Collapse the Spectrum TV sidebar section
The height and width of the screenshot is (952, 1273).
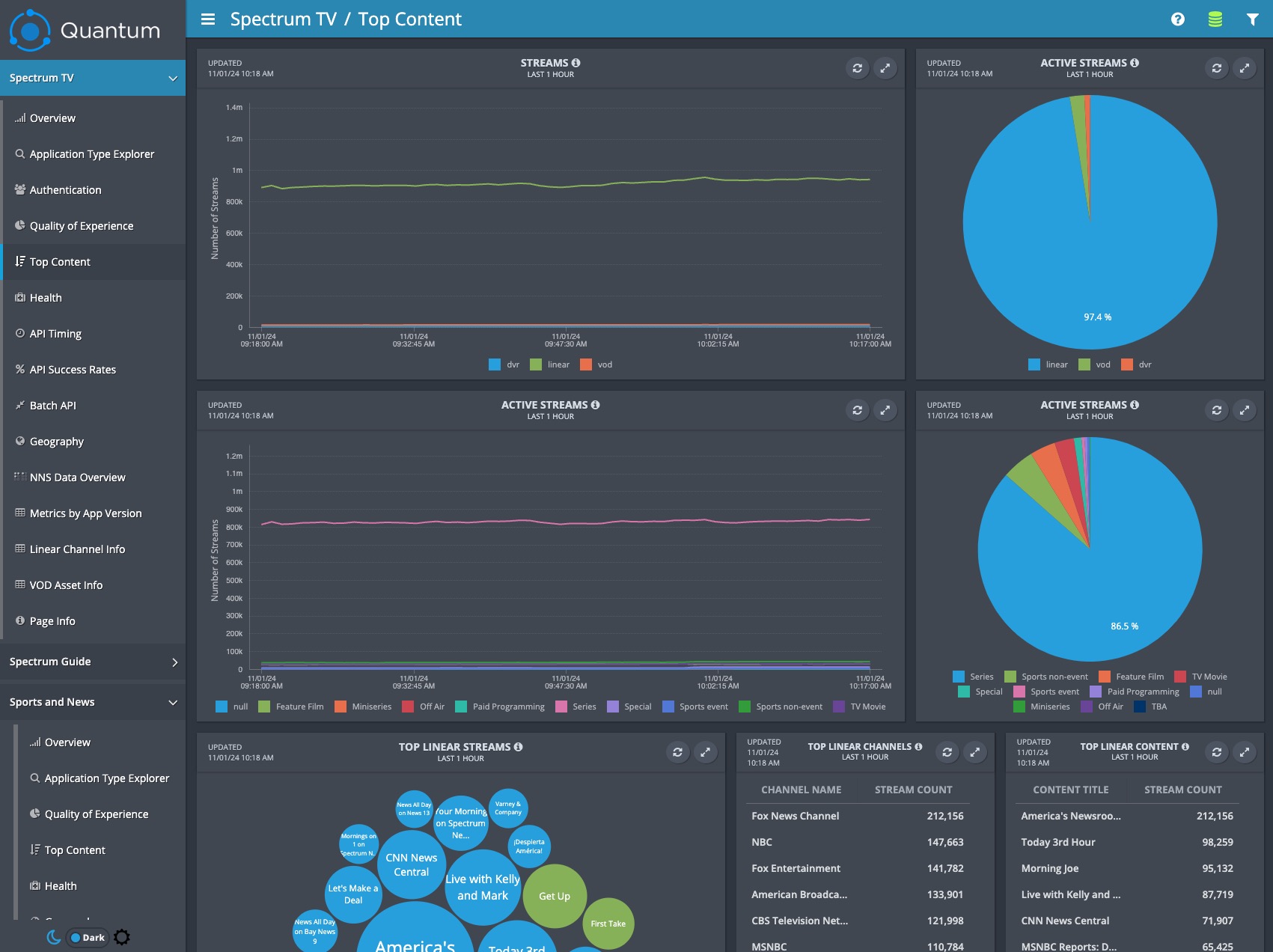[93, 78]
